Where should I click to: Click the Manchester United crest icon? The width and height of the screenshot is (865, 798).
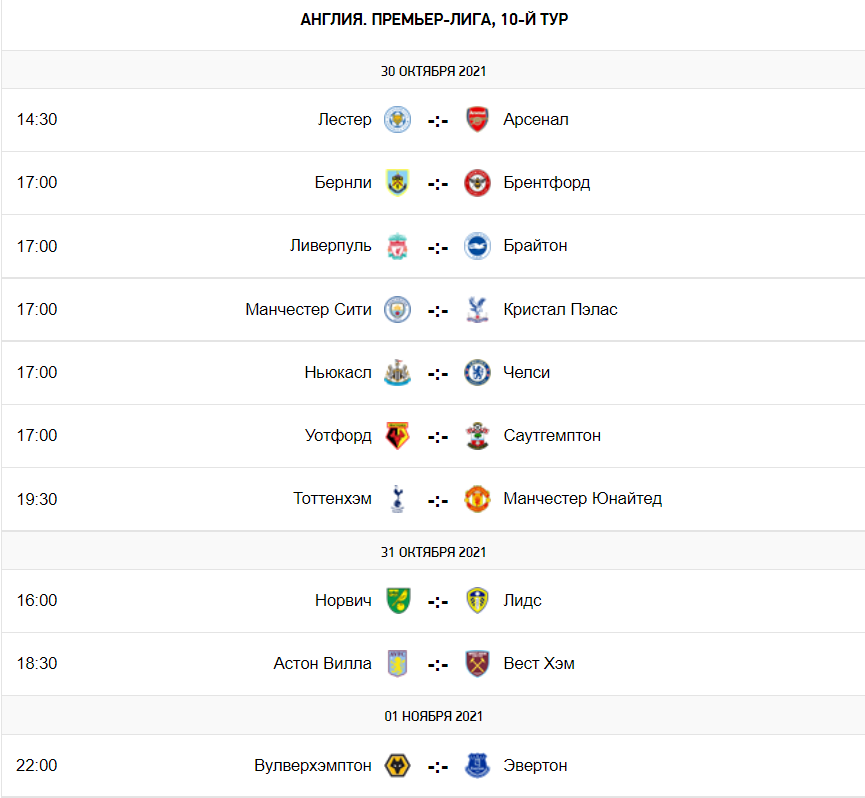pos(478,498)
